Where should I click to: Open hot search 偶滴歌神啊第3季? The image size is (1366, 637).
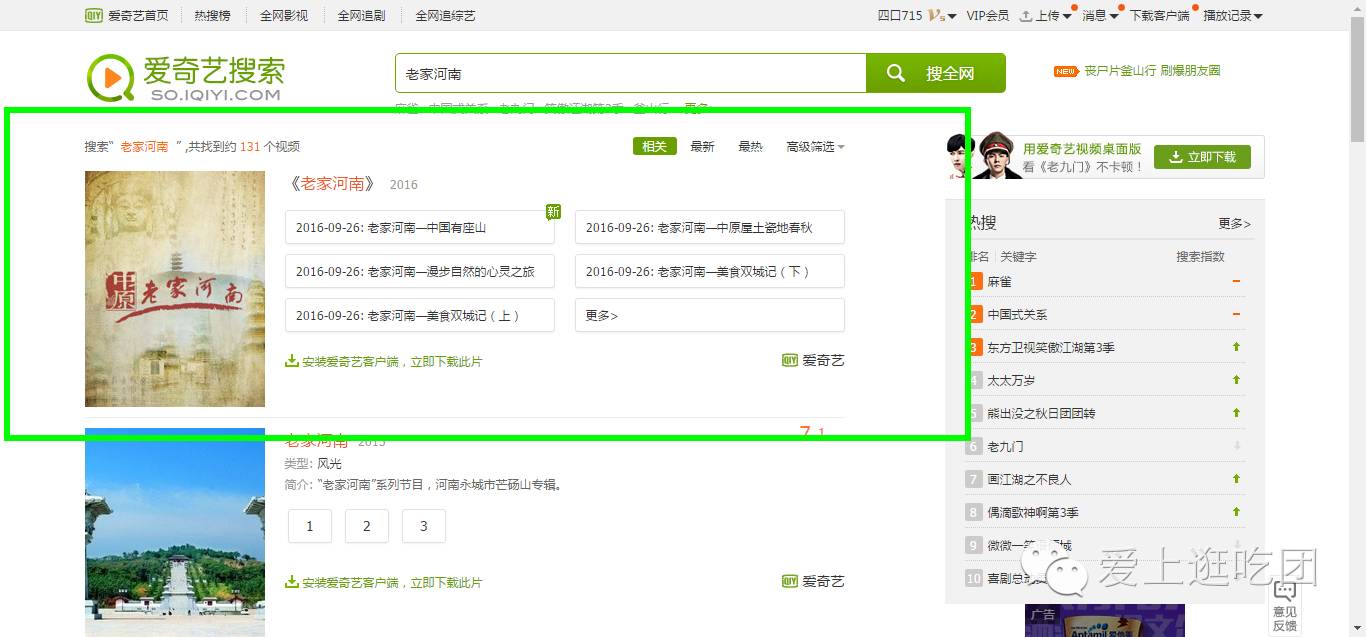click(1033, 512)
